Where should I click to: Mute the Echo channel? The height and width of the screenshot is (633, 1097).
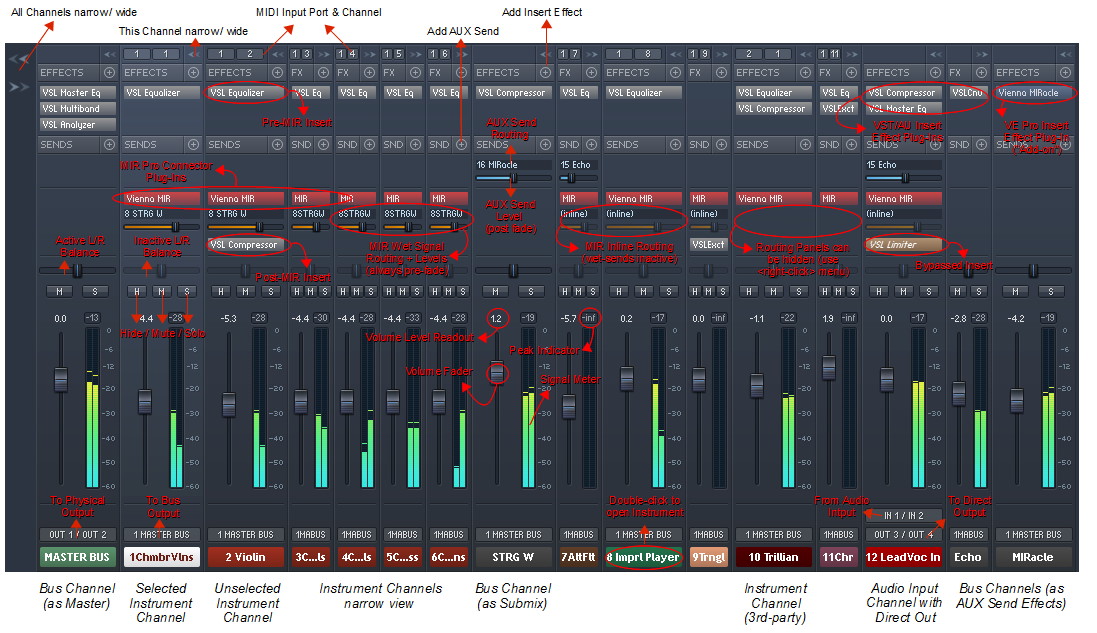[x=958, y=291]
